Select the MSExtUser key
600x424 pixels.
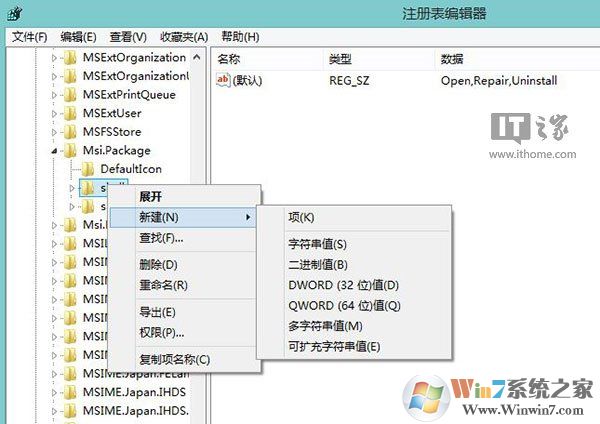pyautogui.click(x=112, y=114)
